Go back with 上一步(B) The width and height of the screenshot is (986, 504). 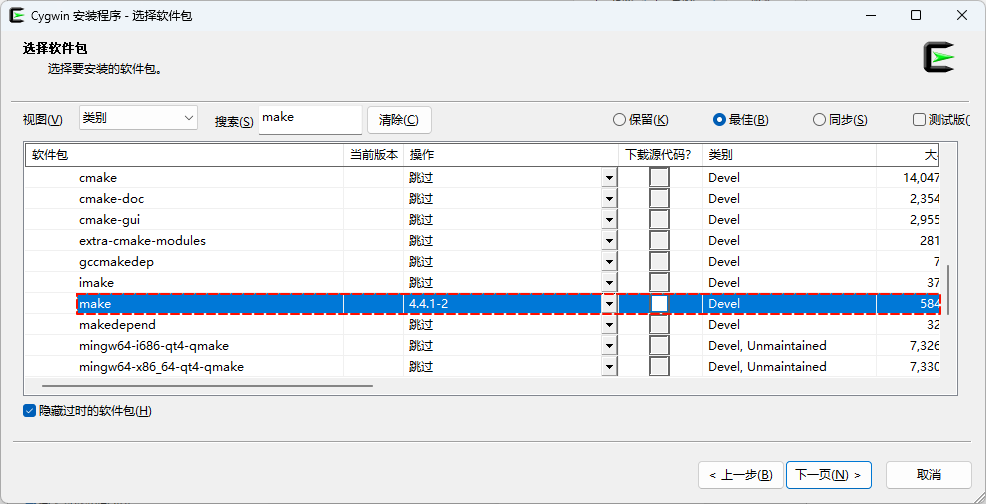click(x=740, y=474)
